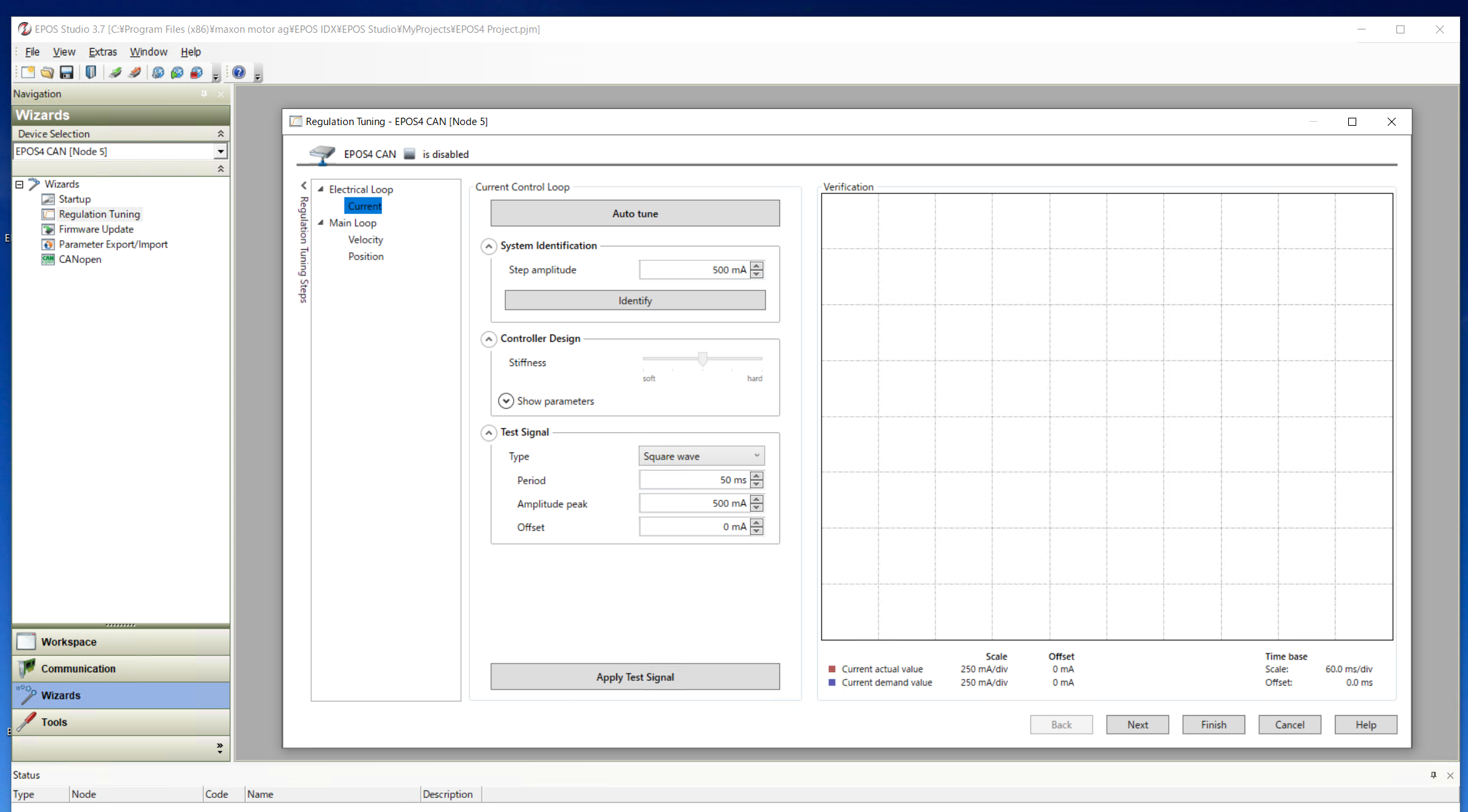Click the Apply Test Signal button

click(x=634, y=677)
